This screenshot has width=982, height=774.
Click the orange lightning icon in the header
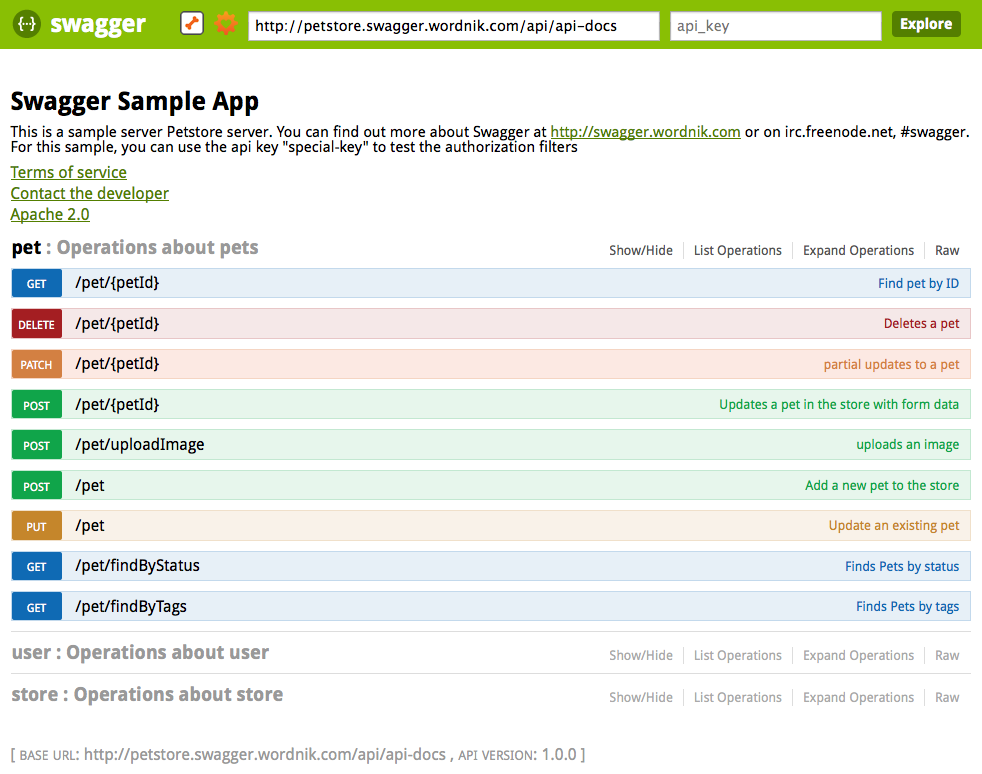pos(190,22)
